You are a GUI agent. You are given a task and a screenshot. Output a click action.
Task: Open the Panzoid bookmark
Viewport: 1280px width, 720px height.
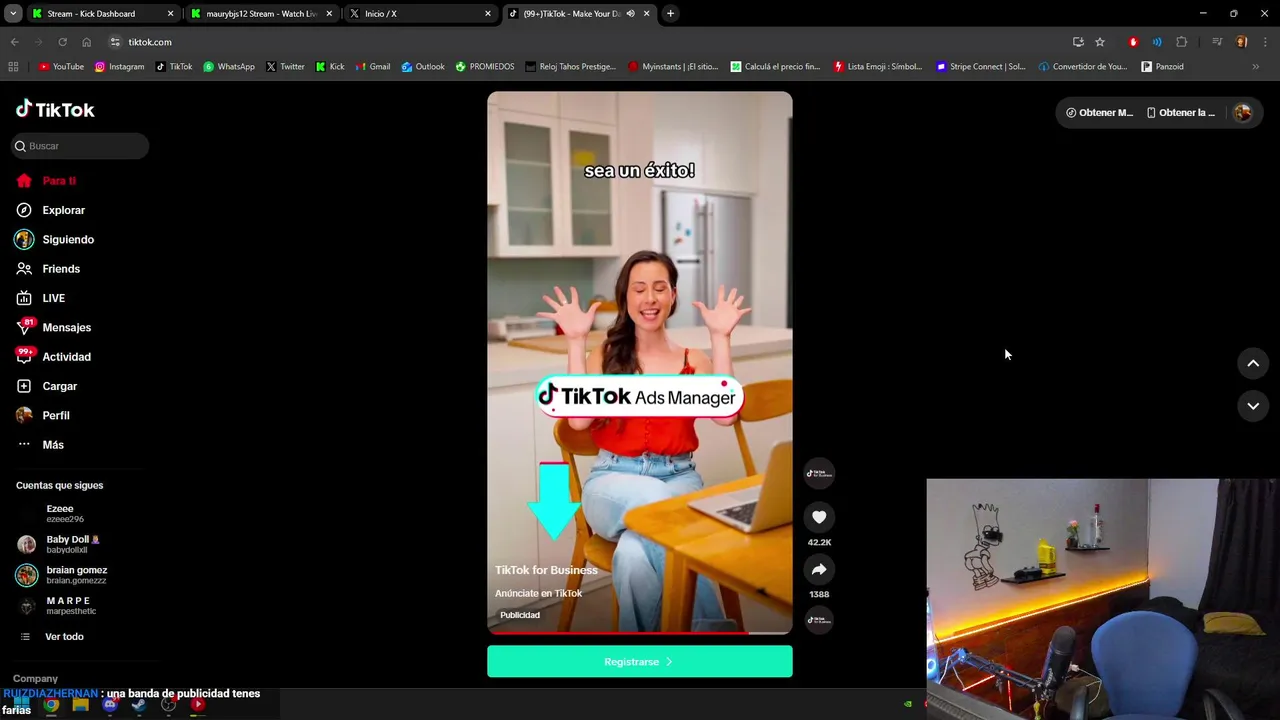click(x=1162, y=67)
